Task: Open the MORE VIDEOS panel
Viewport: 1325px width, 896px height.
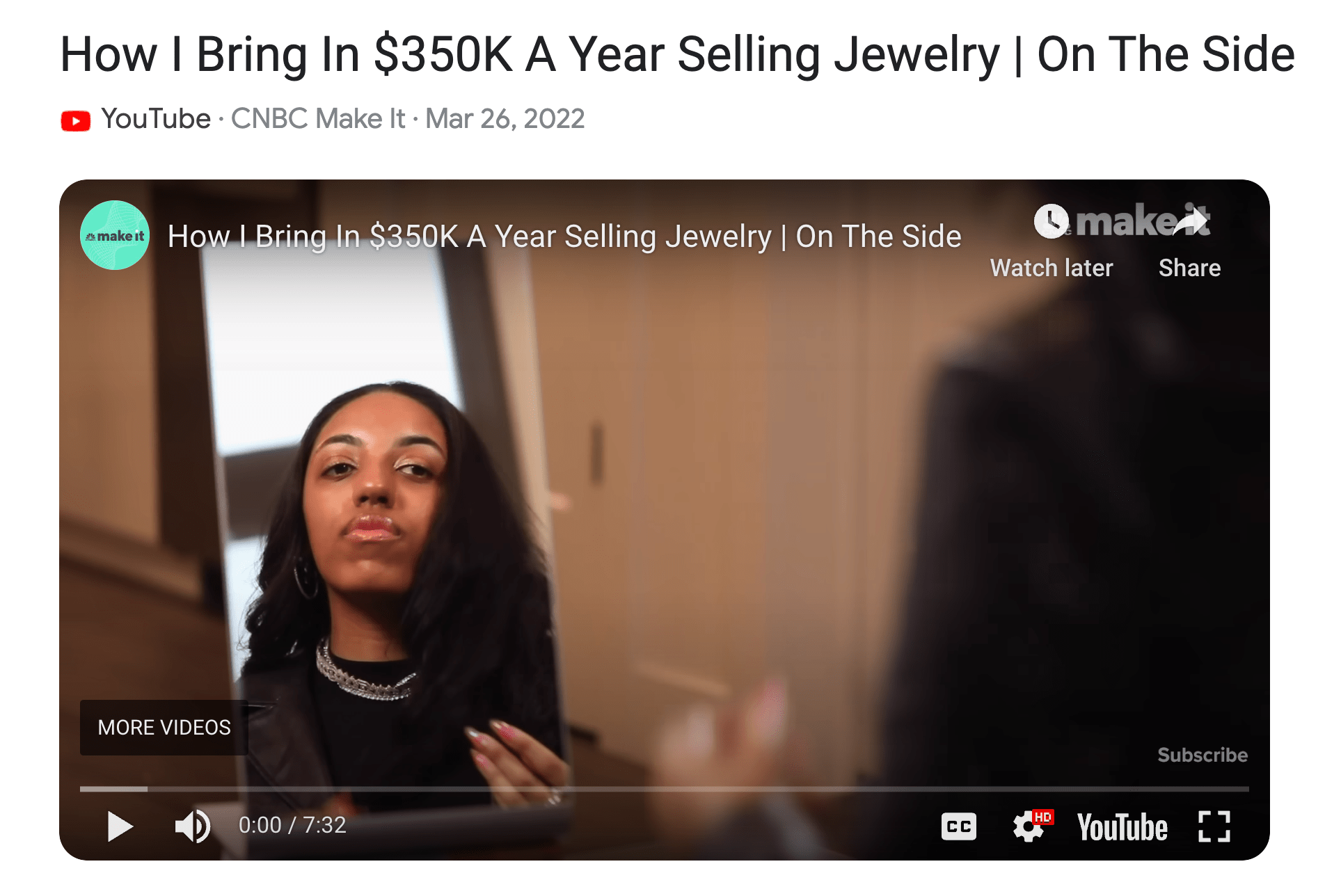Action: click(x=164, y=728)
